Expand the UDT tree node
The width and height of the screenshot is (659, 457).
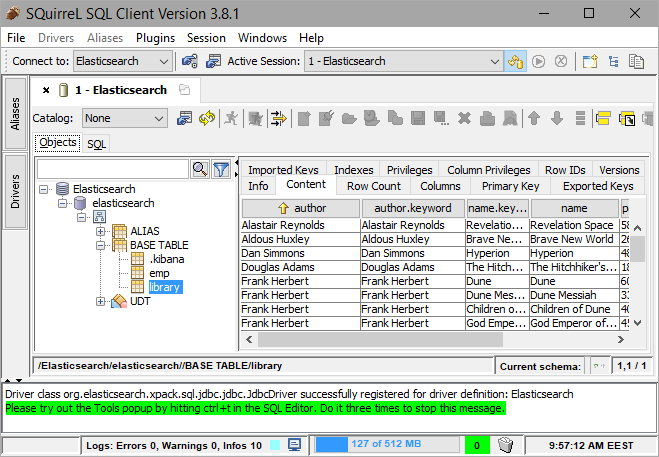coord(101,301)
